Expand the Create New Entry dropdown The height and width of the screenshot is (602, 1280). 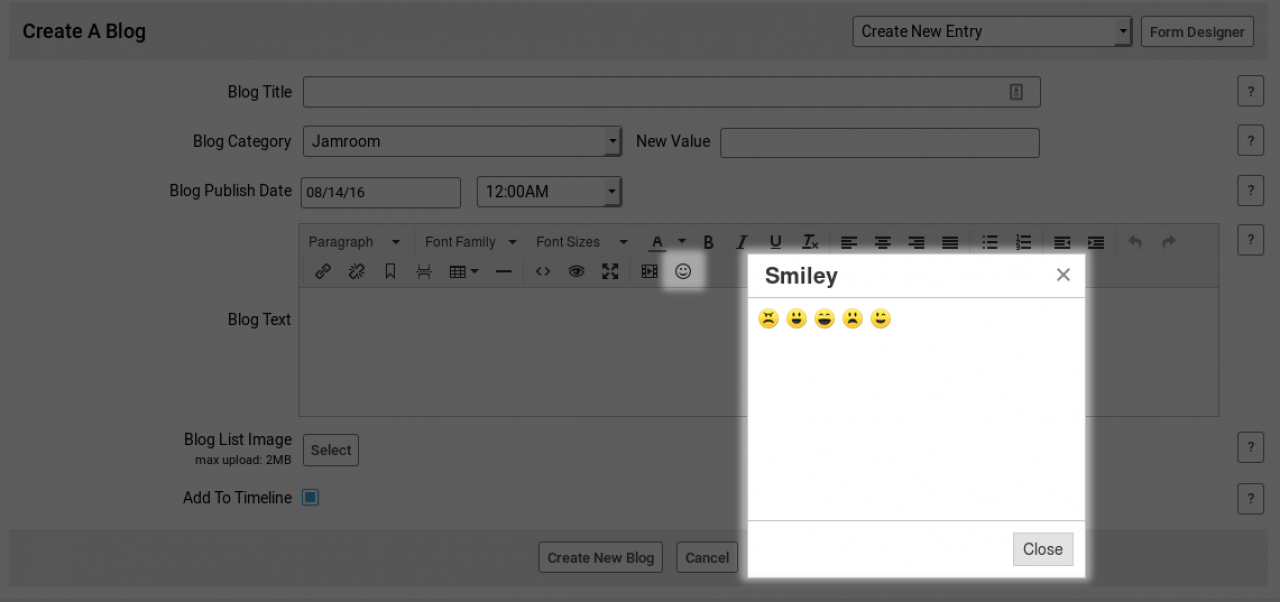pyautogui.click(x=992, y=32)
